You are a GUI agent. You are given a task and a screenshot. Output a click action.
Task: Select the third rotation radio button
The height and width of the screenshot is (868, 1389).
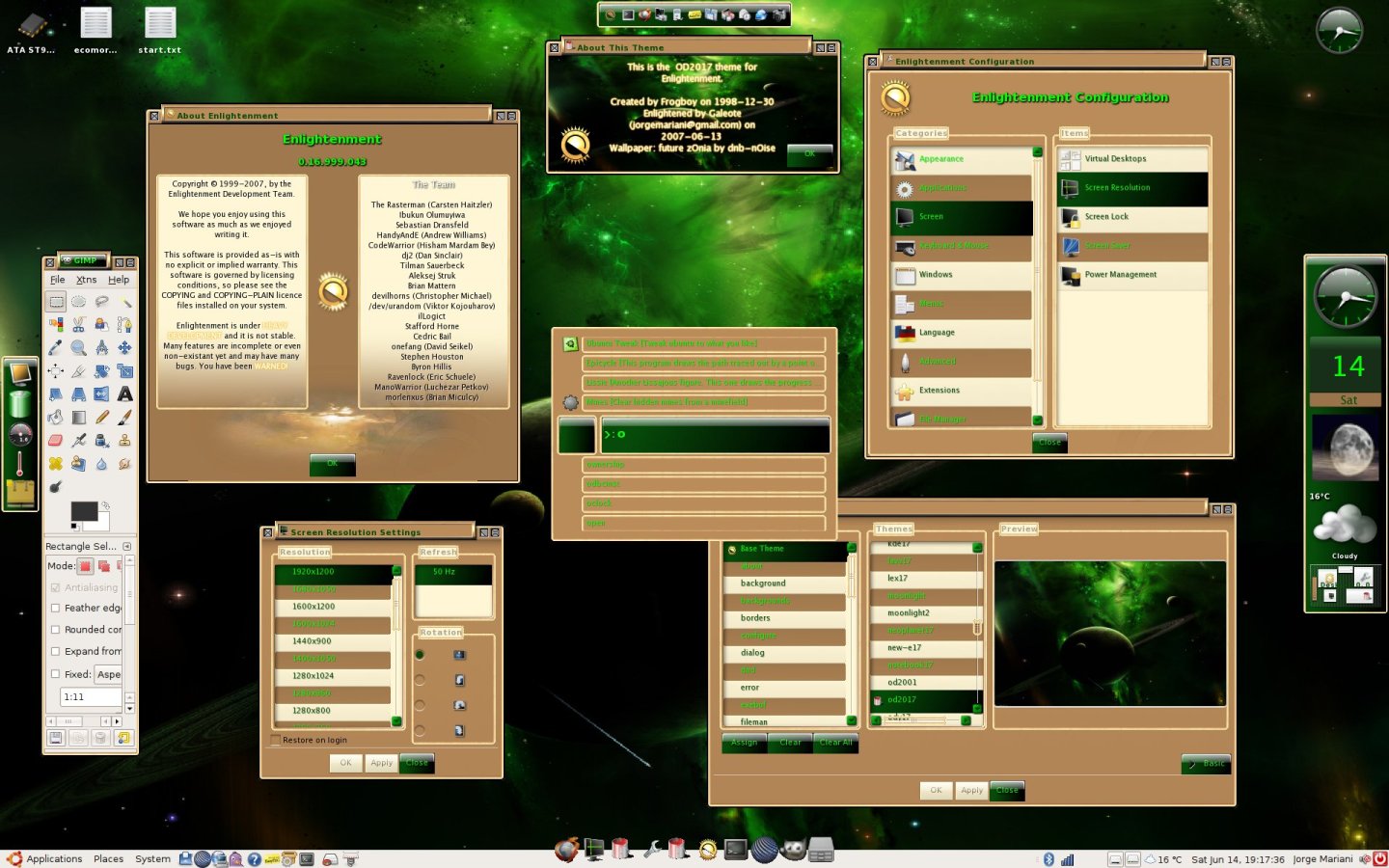click(420, 705)
